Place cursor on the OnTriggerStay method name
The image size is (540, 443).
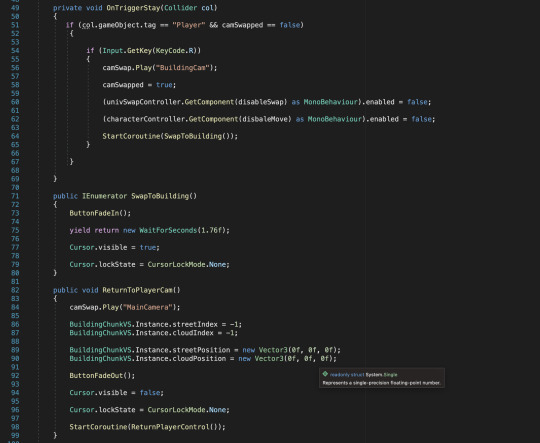click(x=133, y=8)
